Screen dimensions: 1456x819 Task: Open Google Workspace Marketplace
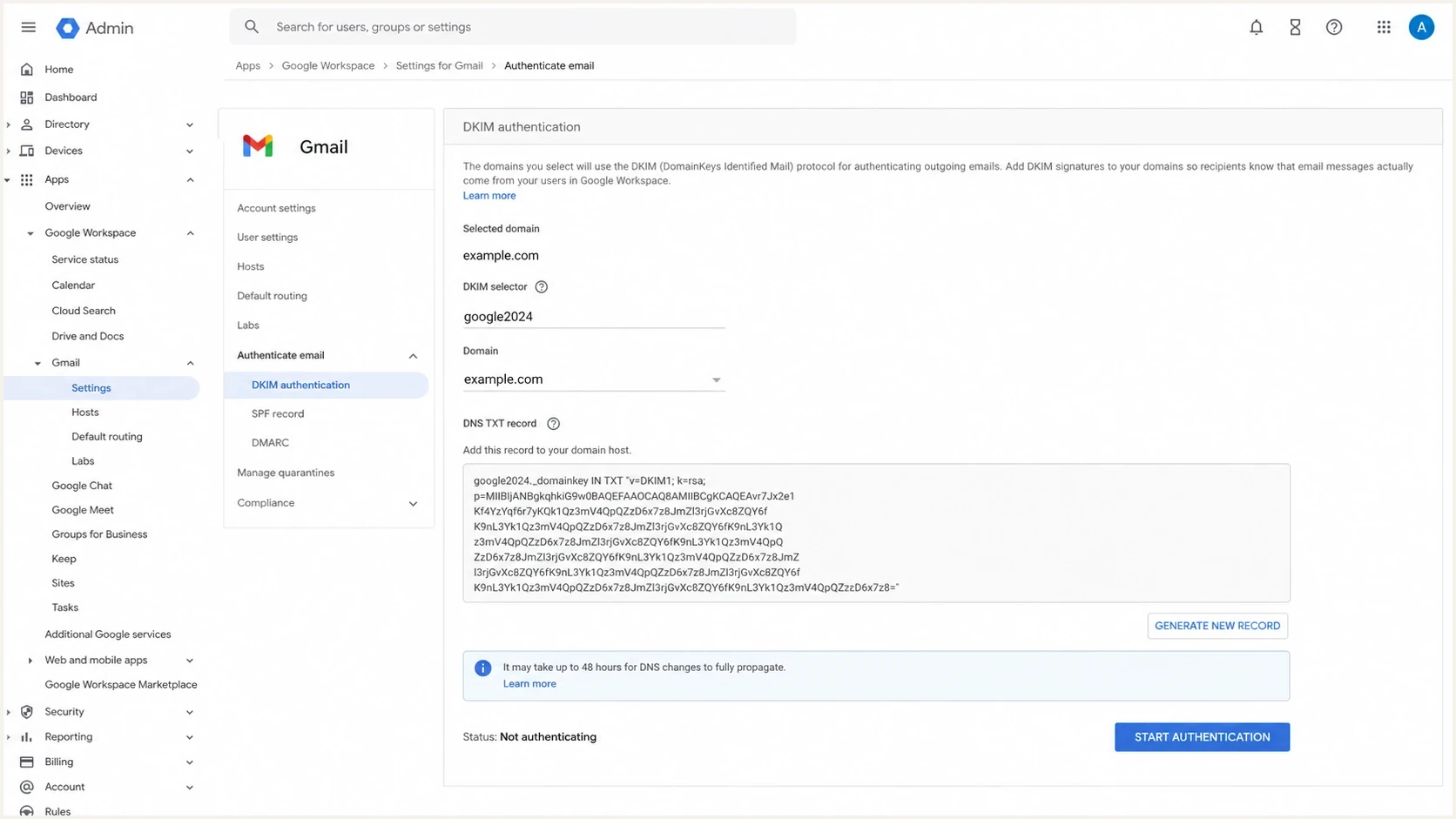tap(121, 685)
